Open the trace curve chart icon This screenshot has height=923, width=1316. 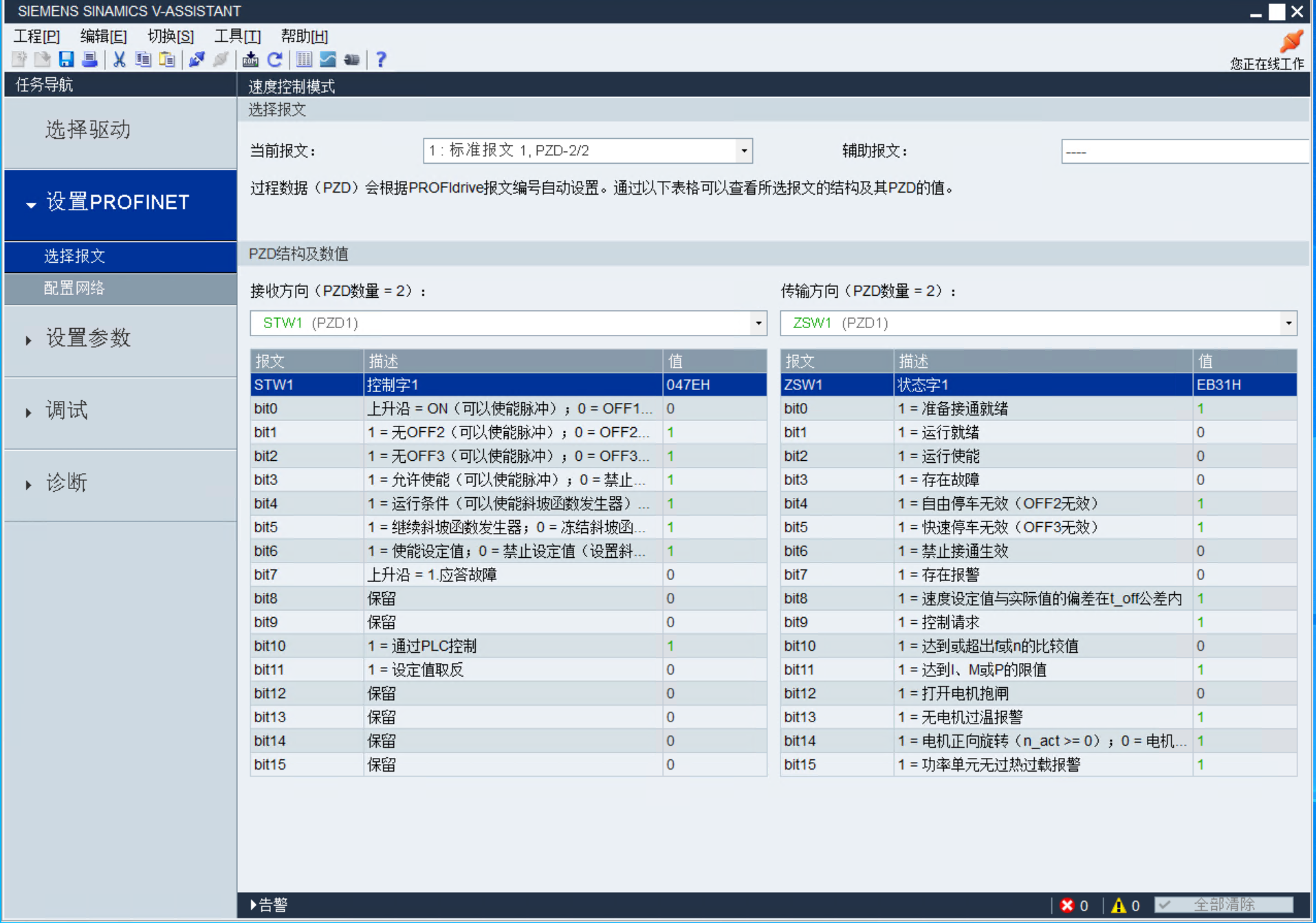pyautogui.click(x=328, y=60)
